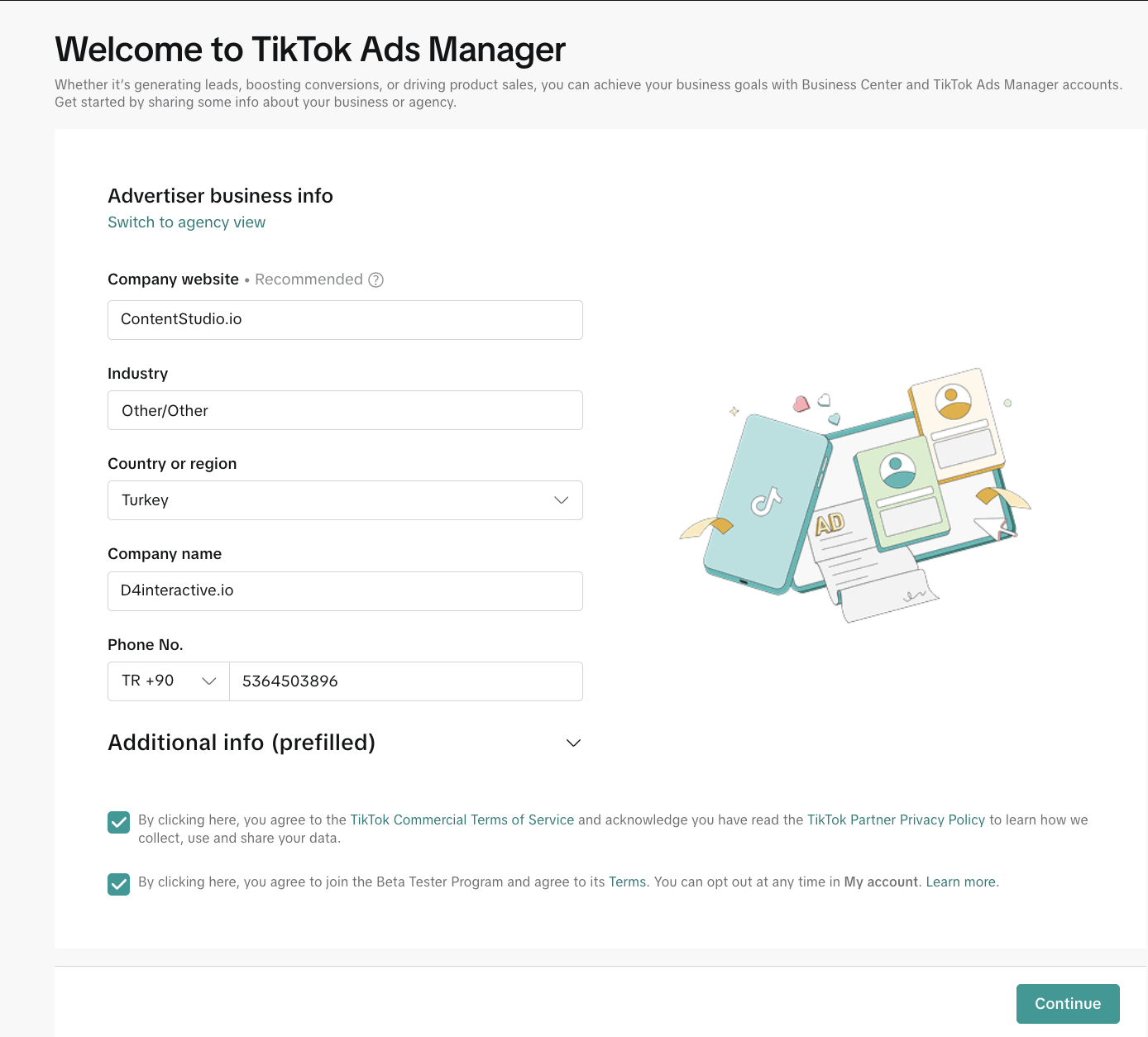Screen dimensions: 1148x1037
Task: Open TikTok Commercial Terms of Service link
Action: click(462, 820)
